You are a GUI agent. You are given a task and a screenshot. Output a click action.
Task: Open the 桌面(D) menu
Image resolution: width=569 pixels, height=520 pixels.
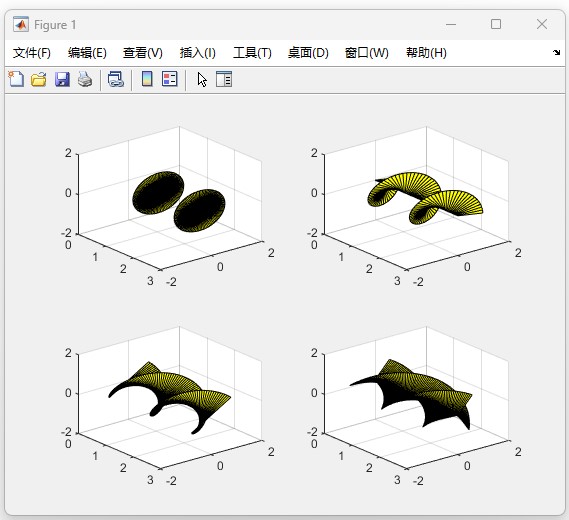pos(308,53)
